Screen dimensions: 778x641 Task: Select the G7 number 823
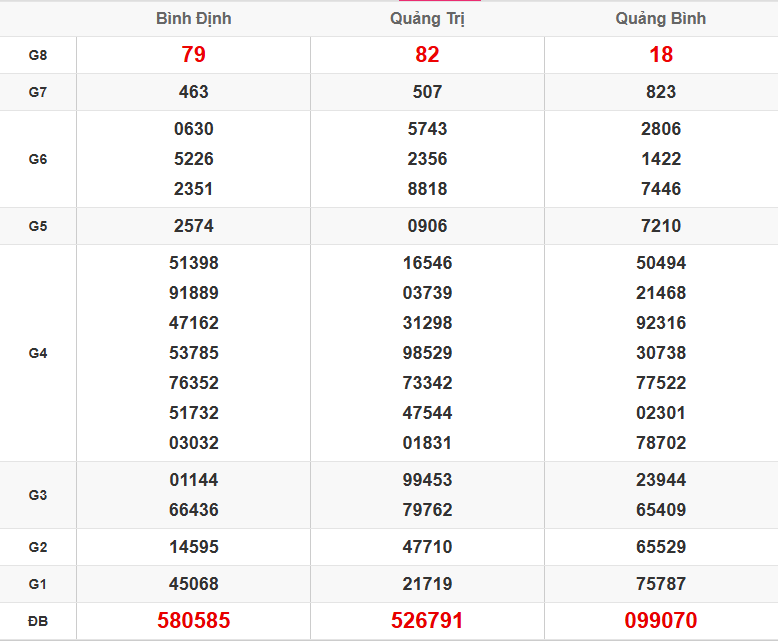(660, 92)
